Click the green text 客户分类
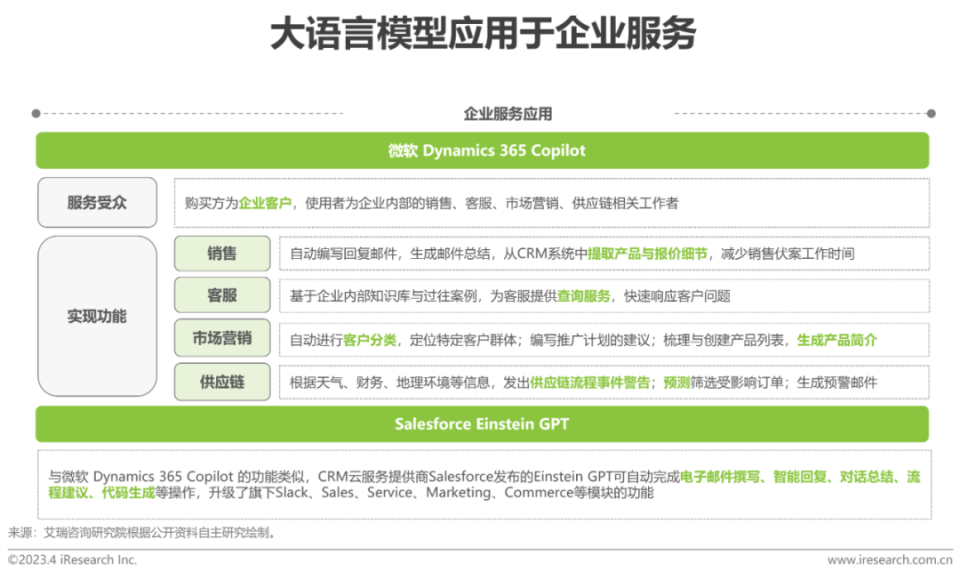 (370, 340)
